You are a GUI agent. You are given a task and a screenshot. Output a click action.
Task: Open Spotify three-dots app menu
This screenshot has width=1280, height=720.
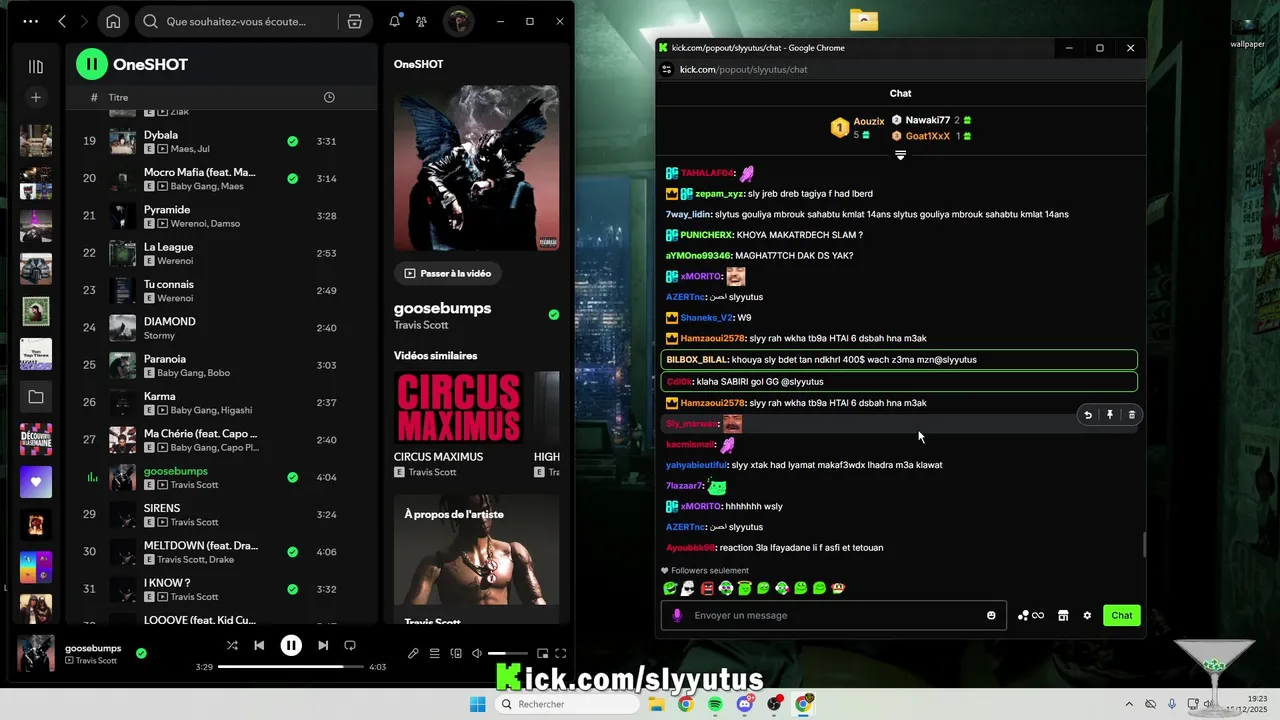[x=31, y=21]
